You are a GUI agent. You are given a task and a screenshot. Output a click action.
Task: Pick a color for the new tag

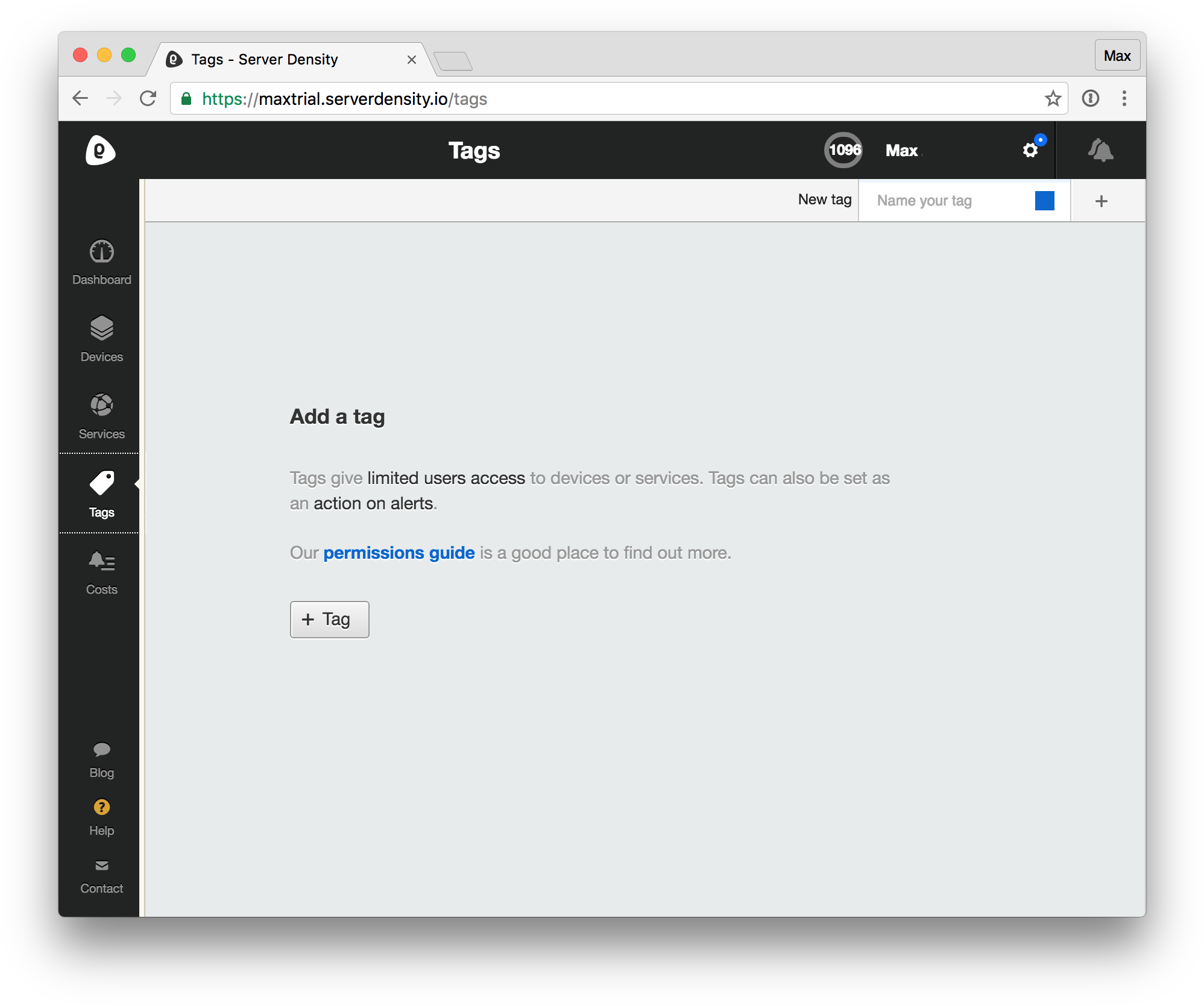1045,200
